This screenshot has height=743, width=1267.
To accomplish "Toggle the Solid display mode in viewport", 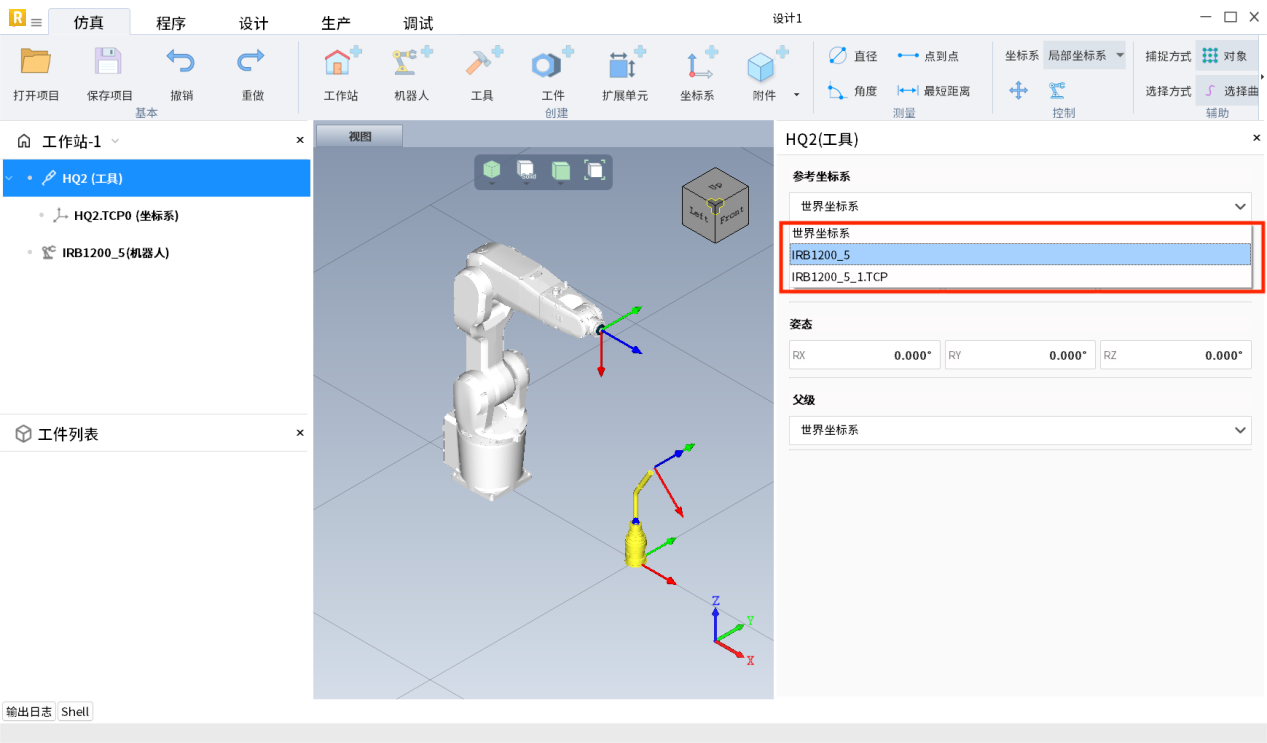I will (x=526, y=171).
